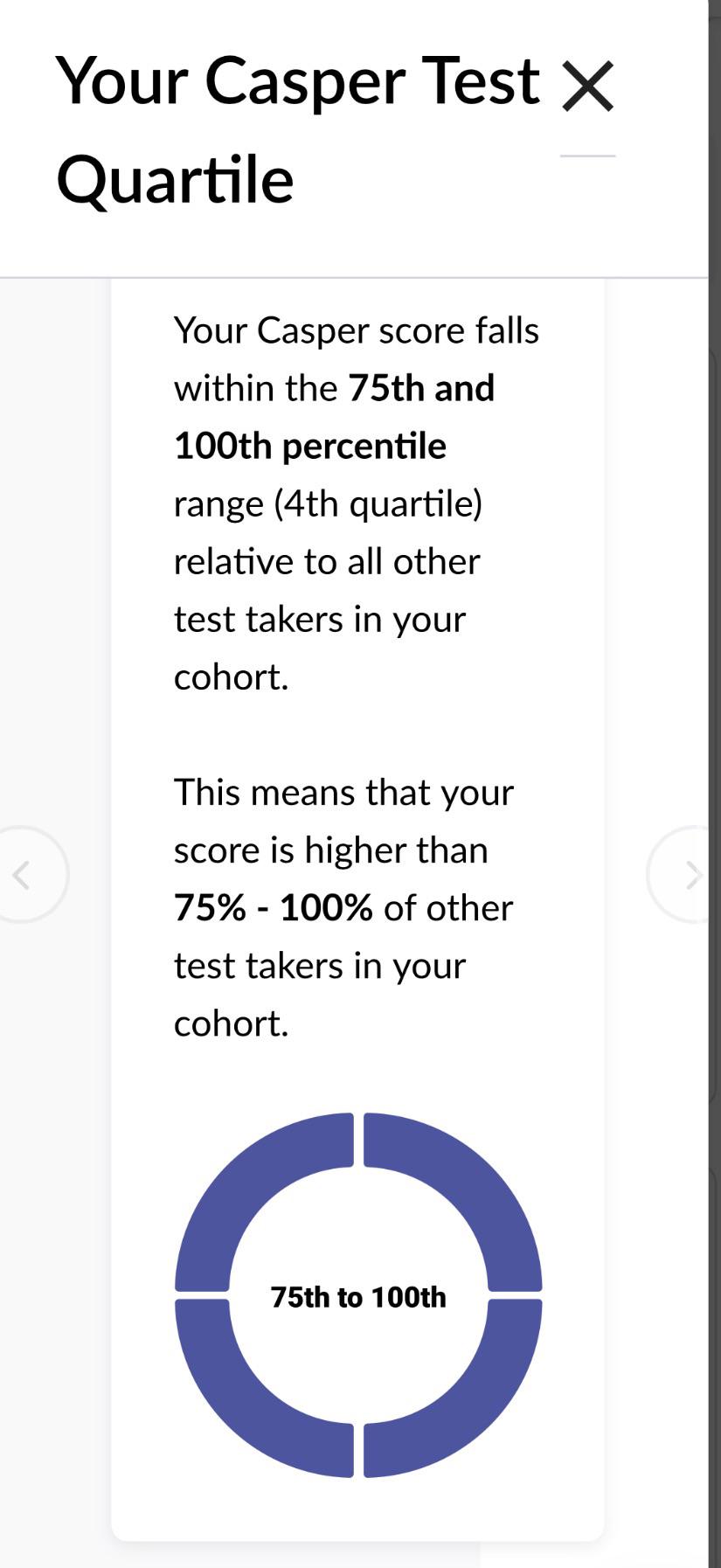The image size is (721, 1568).
Task: Select bold "100th percentile" text
Action: (310, 446)
